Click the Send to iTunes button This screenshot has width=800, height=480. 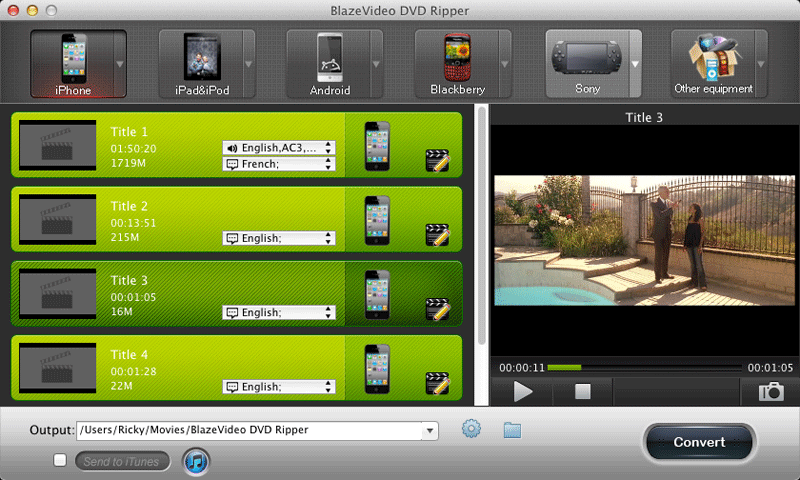122,461
